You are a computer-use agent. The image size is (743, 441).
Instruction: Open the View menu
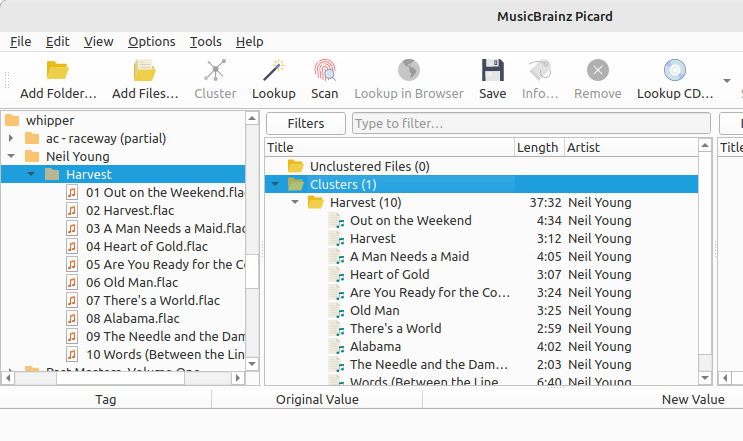(99, 42)
